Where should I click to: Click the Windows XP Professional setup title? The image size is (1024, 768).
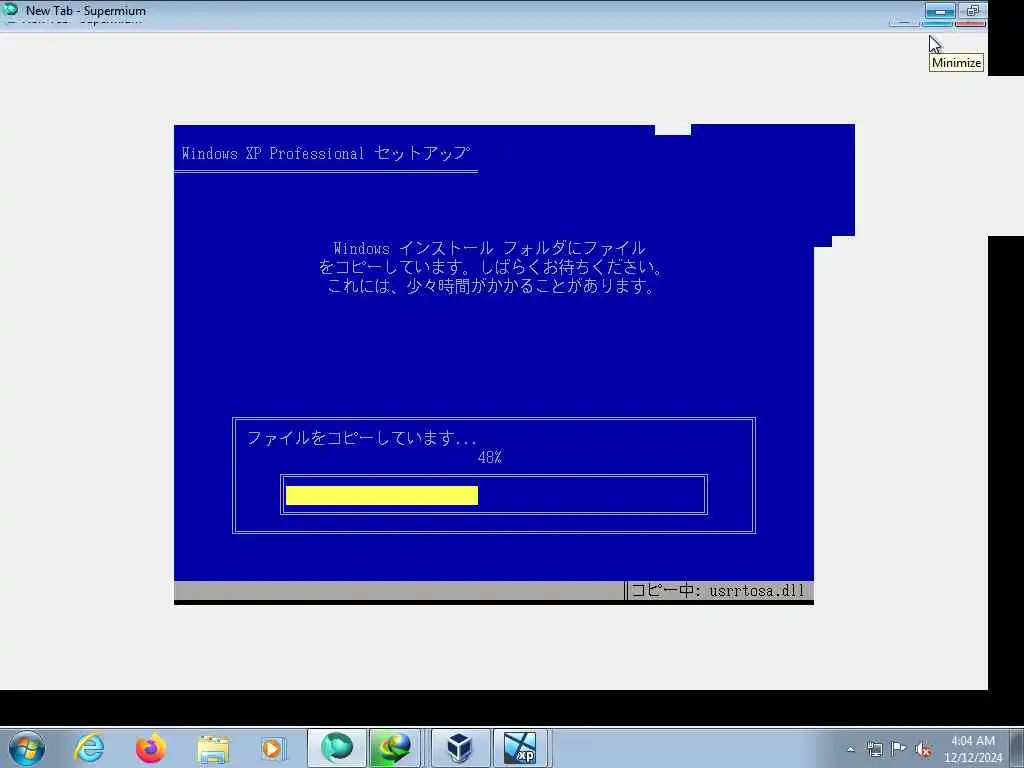325,153
